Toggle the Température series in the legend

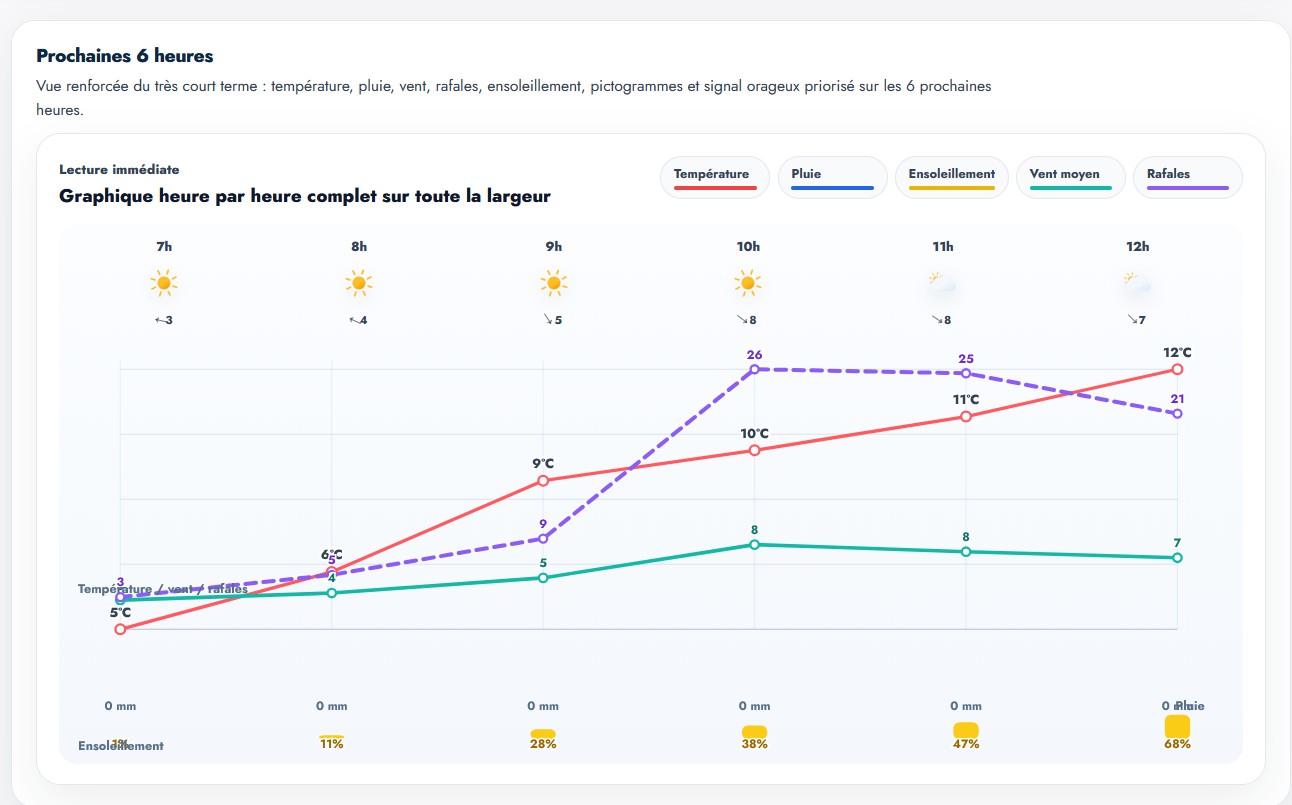point(714,177)
